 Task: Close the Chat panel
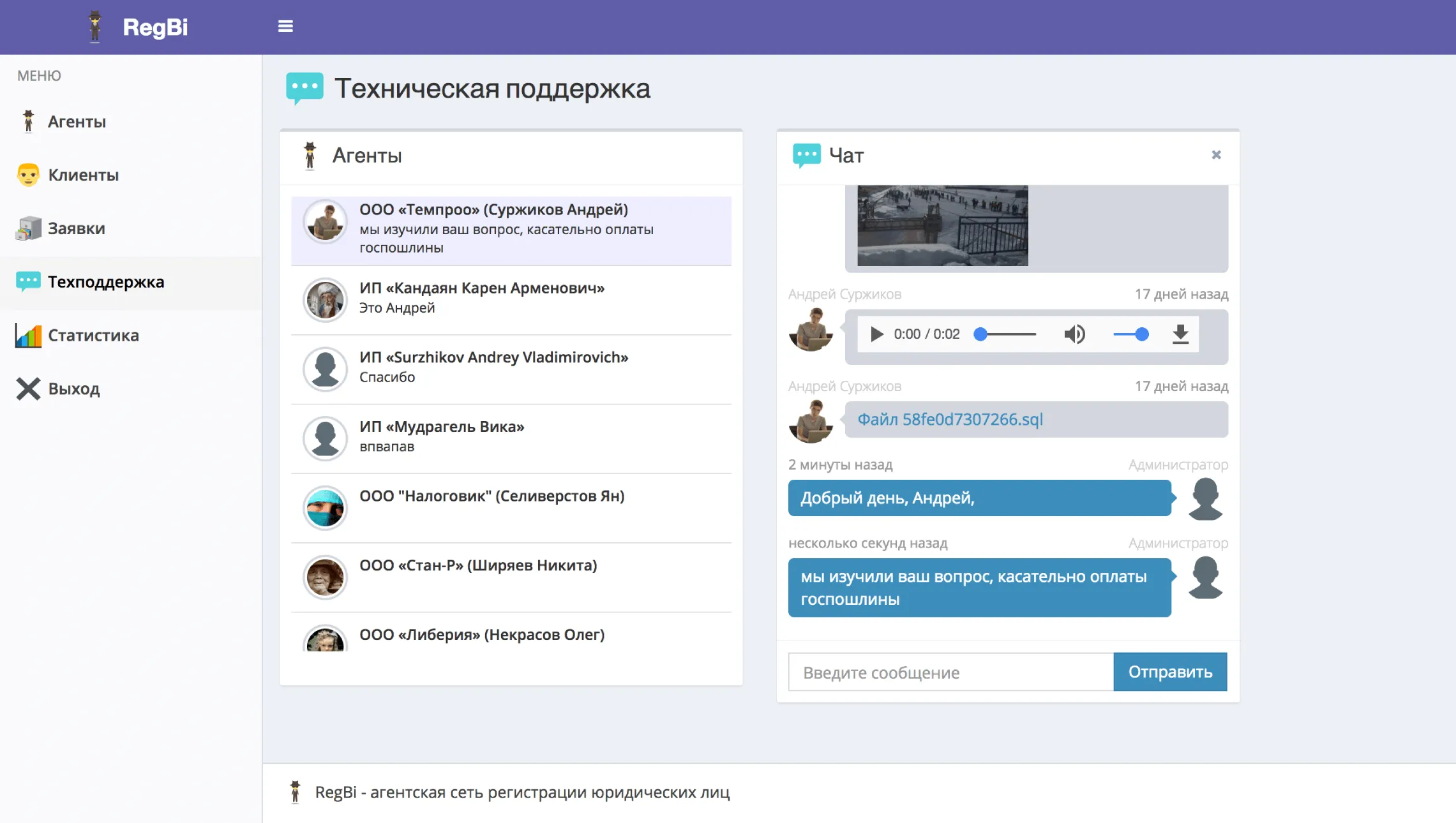(1216, 155)
